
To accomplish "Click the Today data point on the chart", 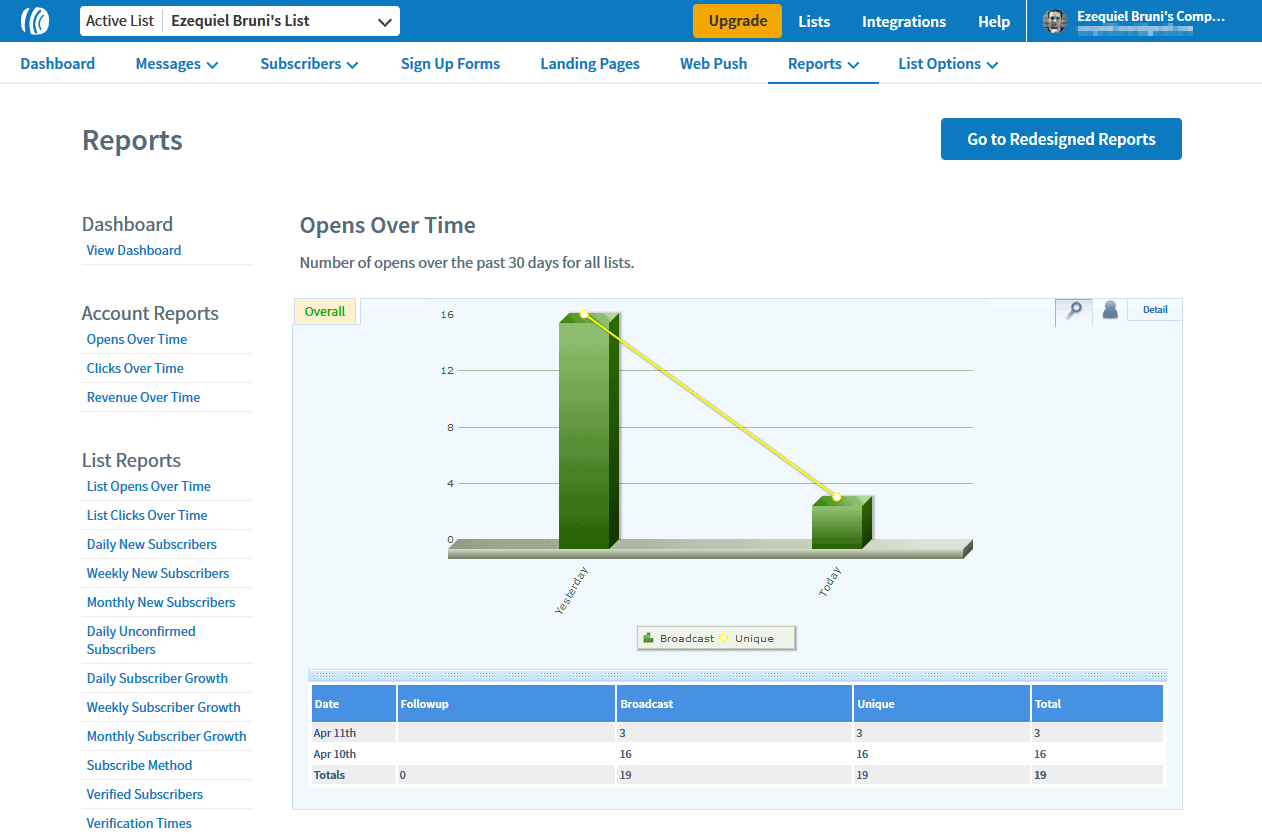I will click(x=836, y=497).
